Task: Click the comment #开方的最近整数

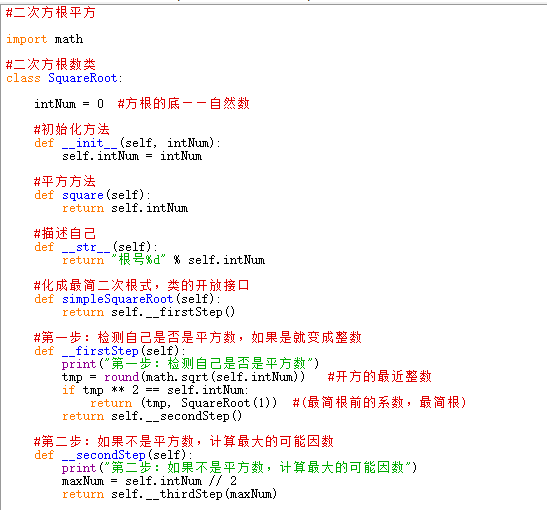Action: (x=380, y=377)
